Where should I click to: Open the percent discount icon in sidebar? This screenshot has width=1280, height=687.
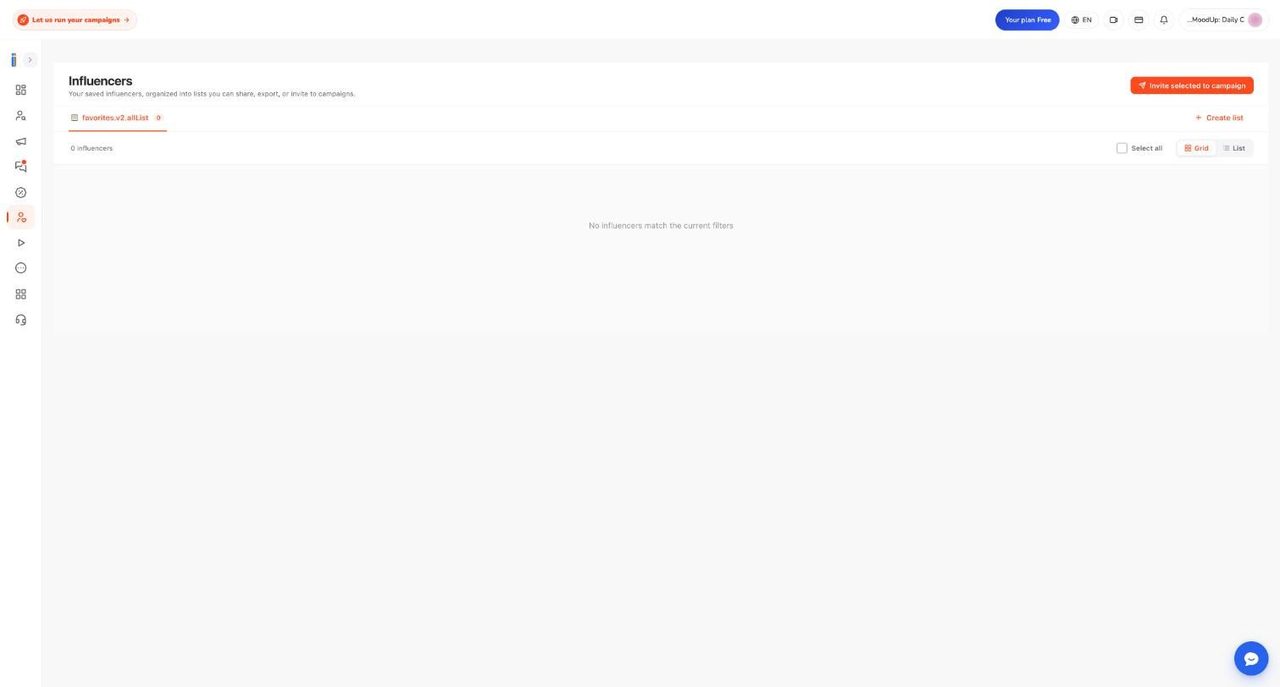pyautogui.click(x=21, y=192)
